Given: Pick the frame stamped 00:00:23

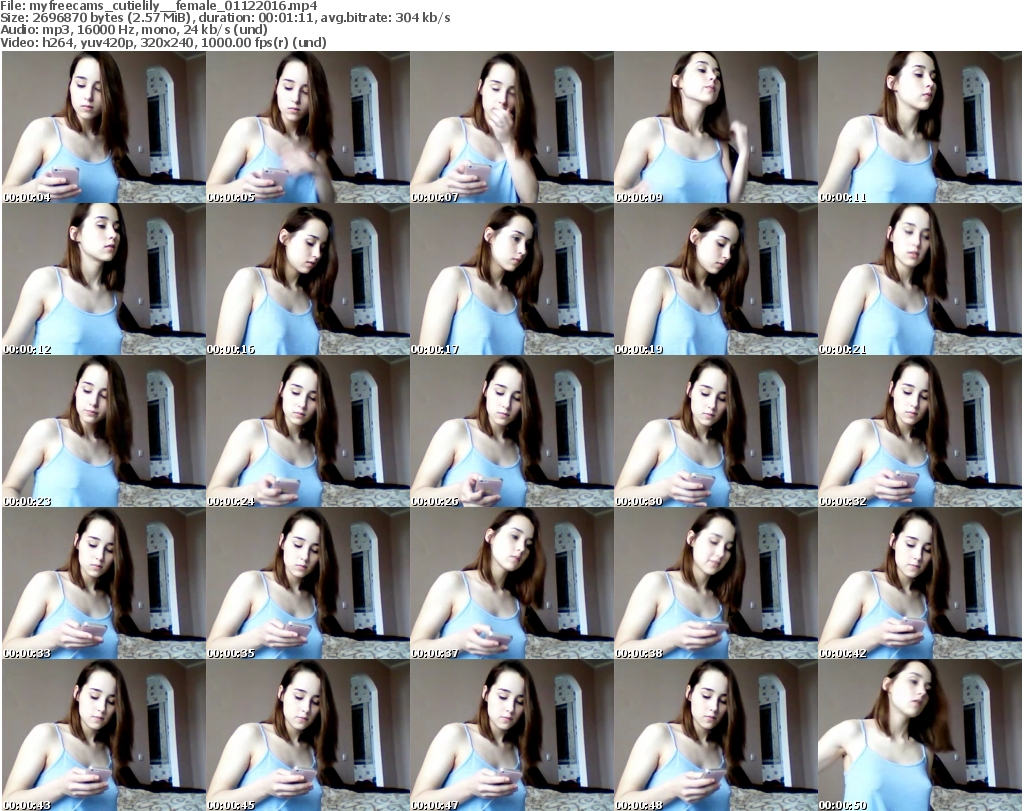Looking at the screenshot, I should 104,432.
